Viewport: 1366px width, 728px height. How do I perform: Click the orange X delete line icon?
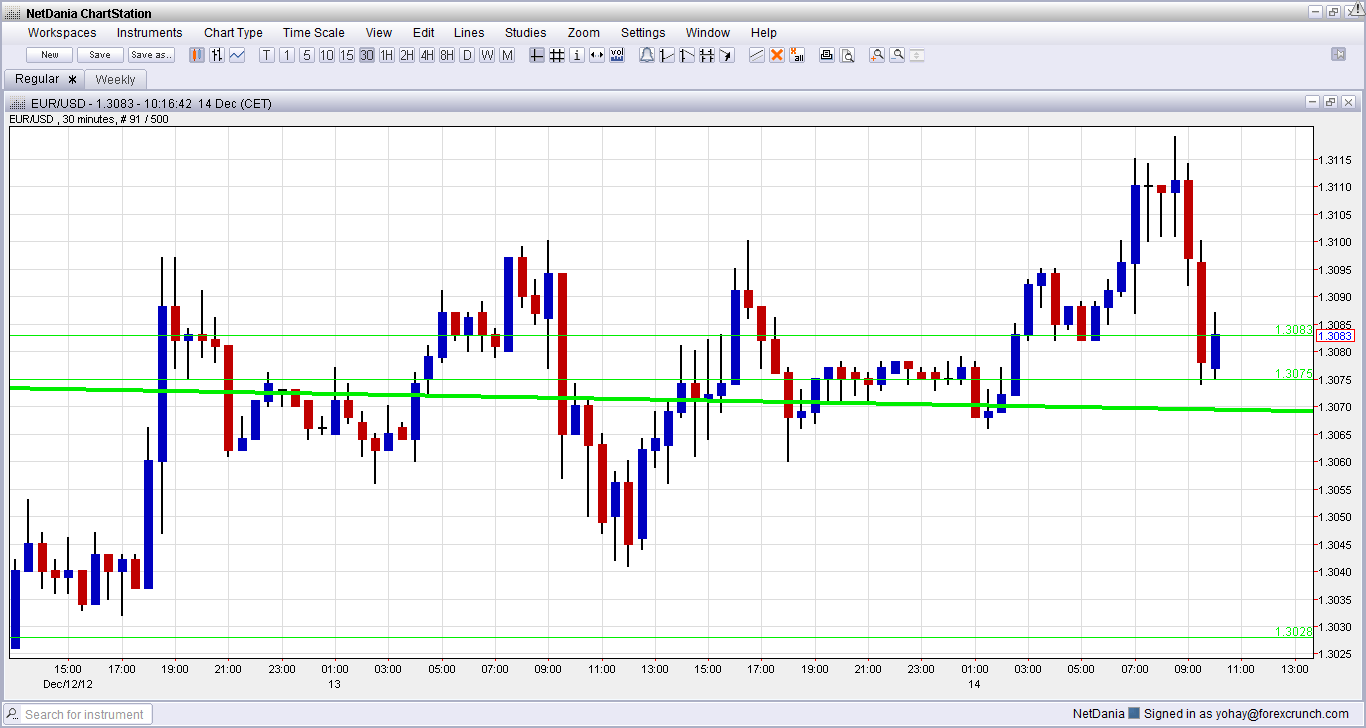pyautogui.click(x=777, y=55)
